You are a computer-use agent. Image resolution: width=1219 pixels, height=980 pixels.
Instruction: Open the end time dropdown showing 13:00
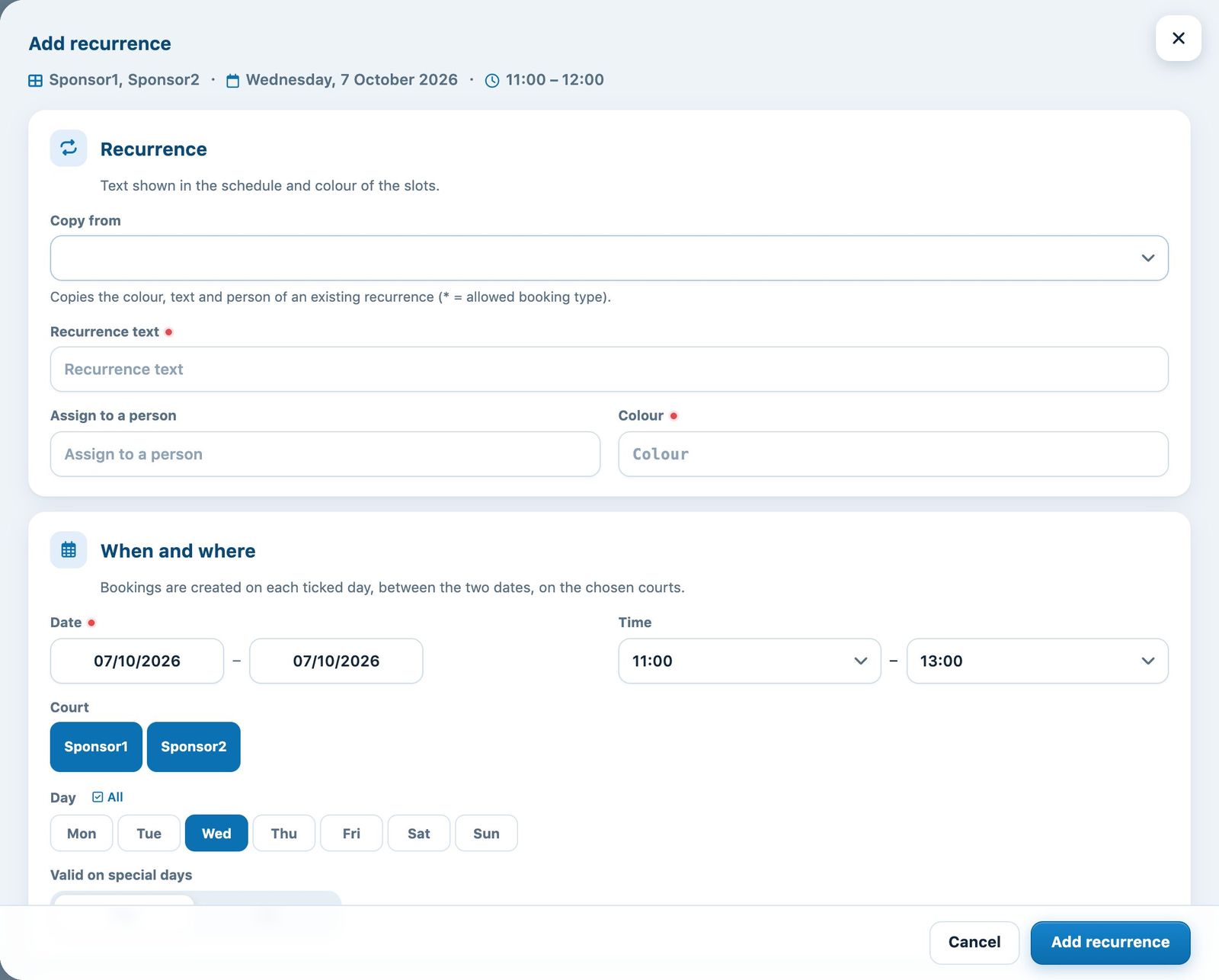[1037, 661]
